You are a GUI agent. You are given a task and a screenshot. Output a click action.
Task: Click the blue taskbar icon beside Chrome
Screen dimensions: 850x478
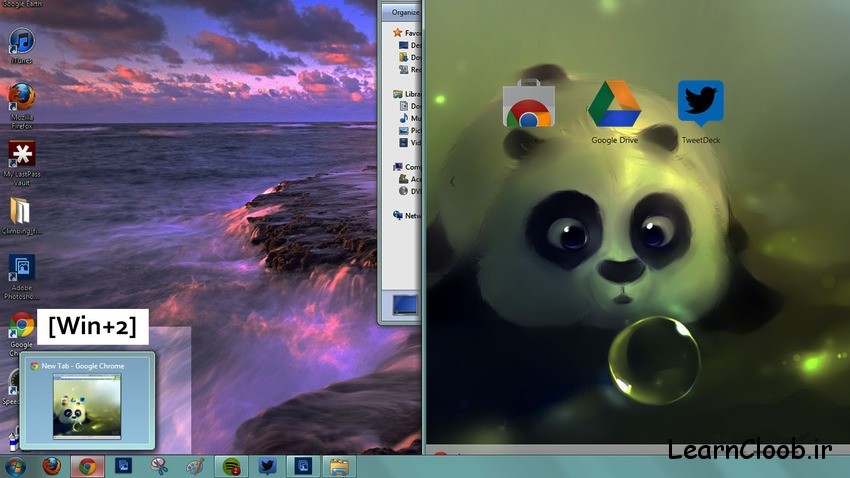pos(124,466)
